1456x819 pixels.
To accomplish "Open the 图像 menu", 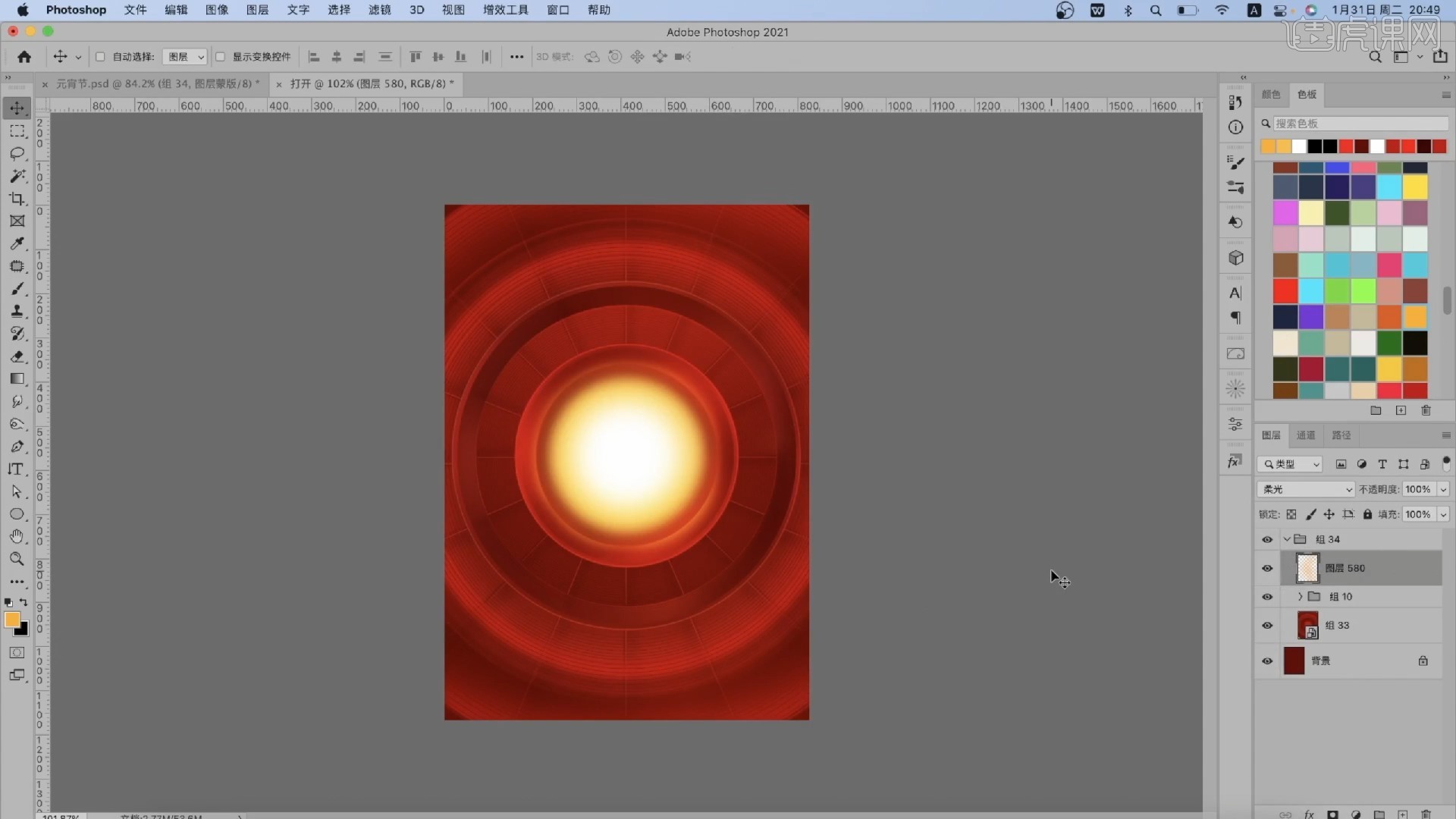I will (x=217, y=10).
